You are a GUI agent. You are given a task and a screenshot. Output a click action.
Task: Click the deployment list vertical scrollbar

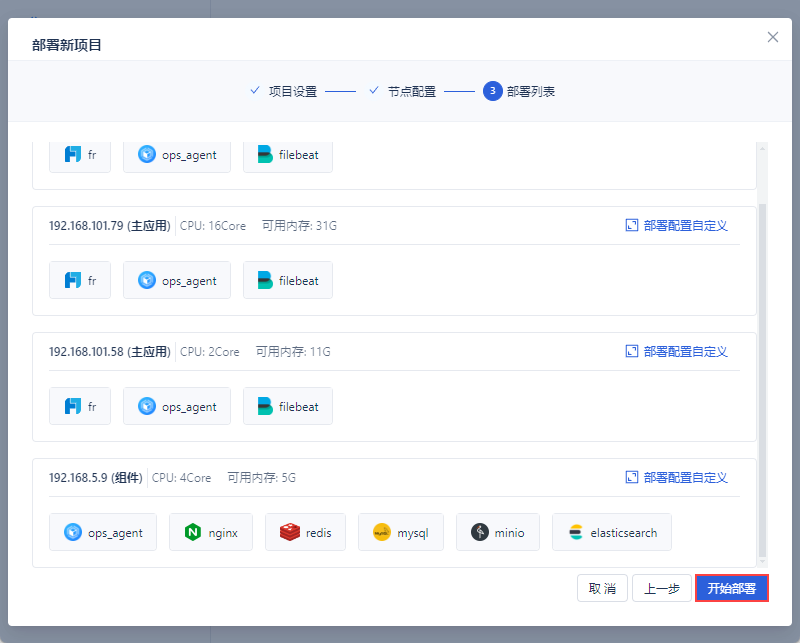point(762,380)
